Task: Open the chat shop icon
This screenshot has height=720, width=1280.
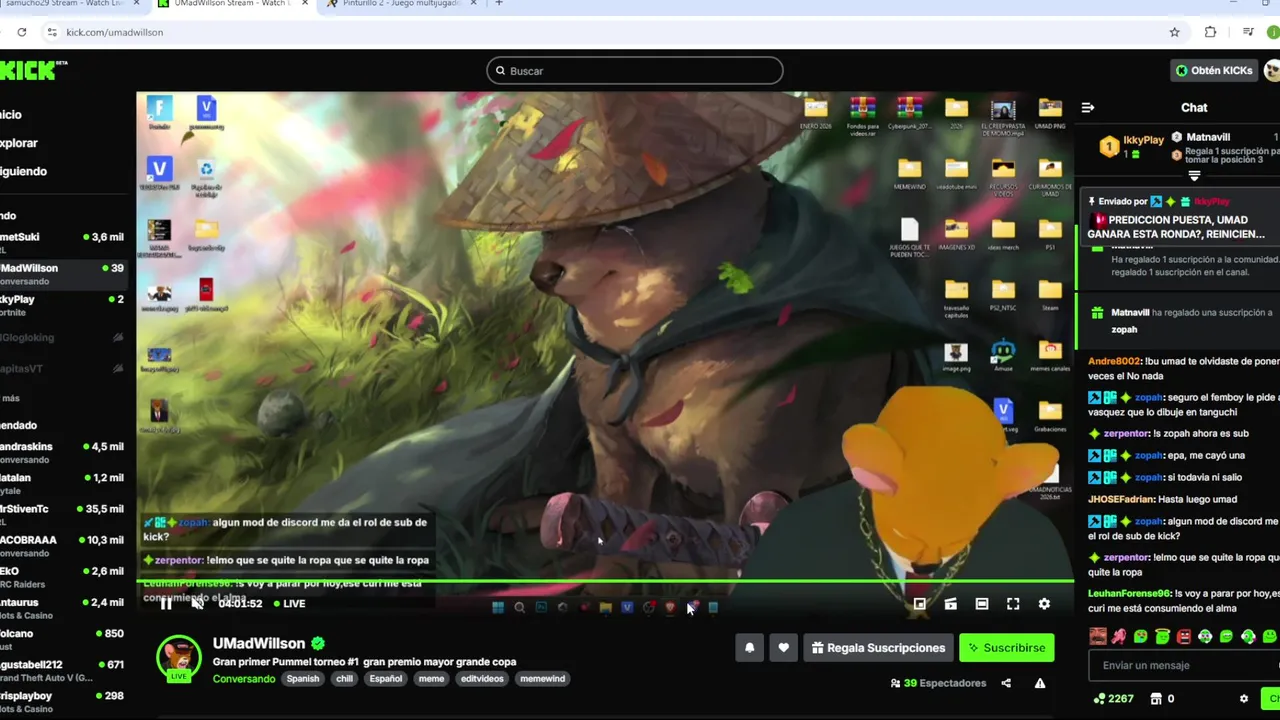Action: [x=1156, y=699]
